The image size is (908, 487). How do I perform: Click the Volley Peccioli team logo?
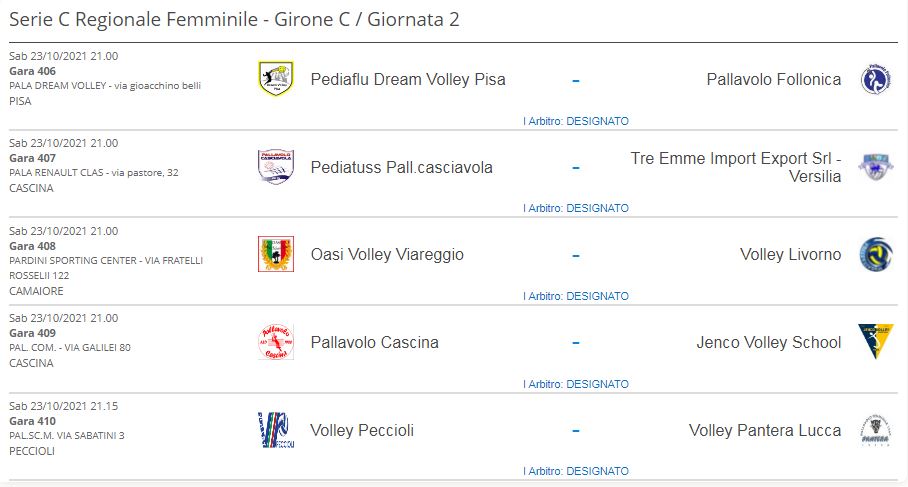tap(275, 430)
